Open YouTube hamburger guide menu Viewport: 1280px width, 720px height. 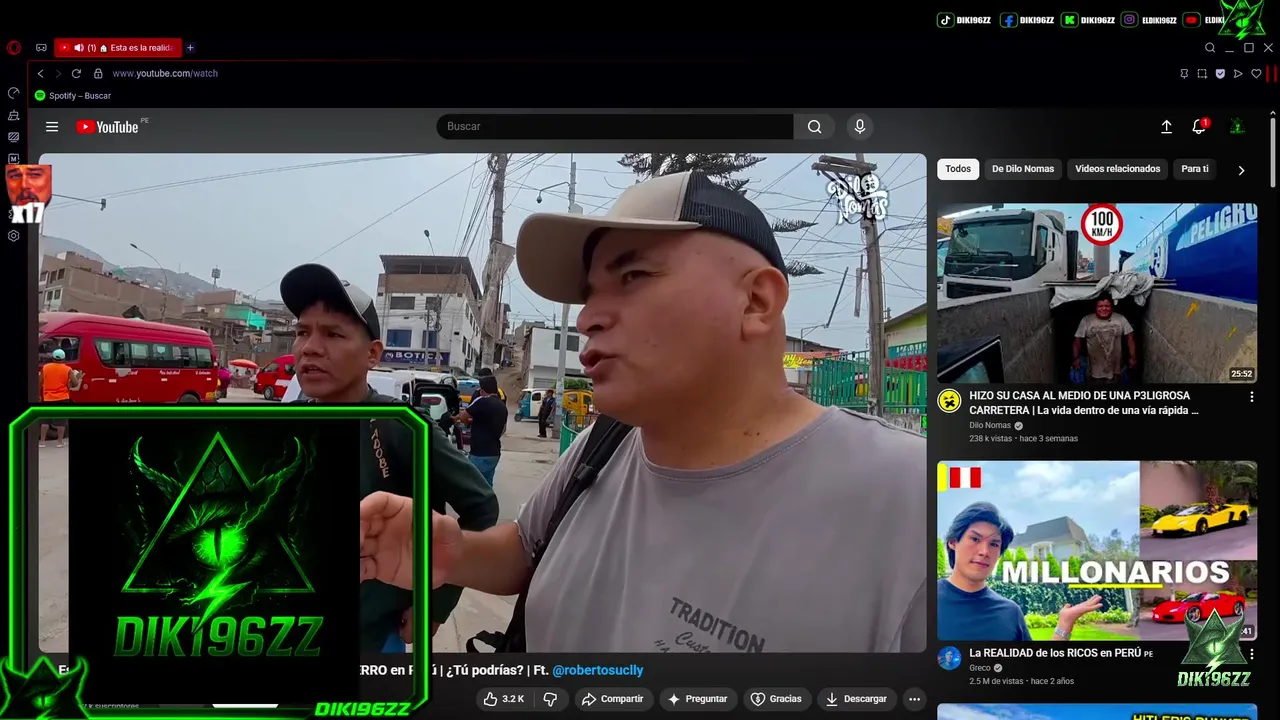[52, 126]
